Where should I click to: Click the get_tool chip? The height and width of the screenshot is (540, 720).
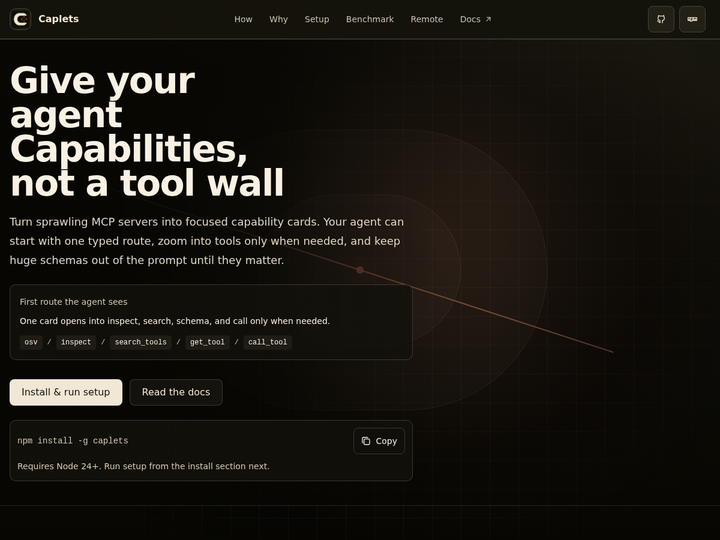[207, 342]
